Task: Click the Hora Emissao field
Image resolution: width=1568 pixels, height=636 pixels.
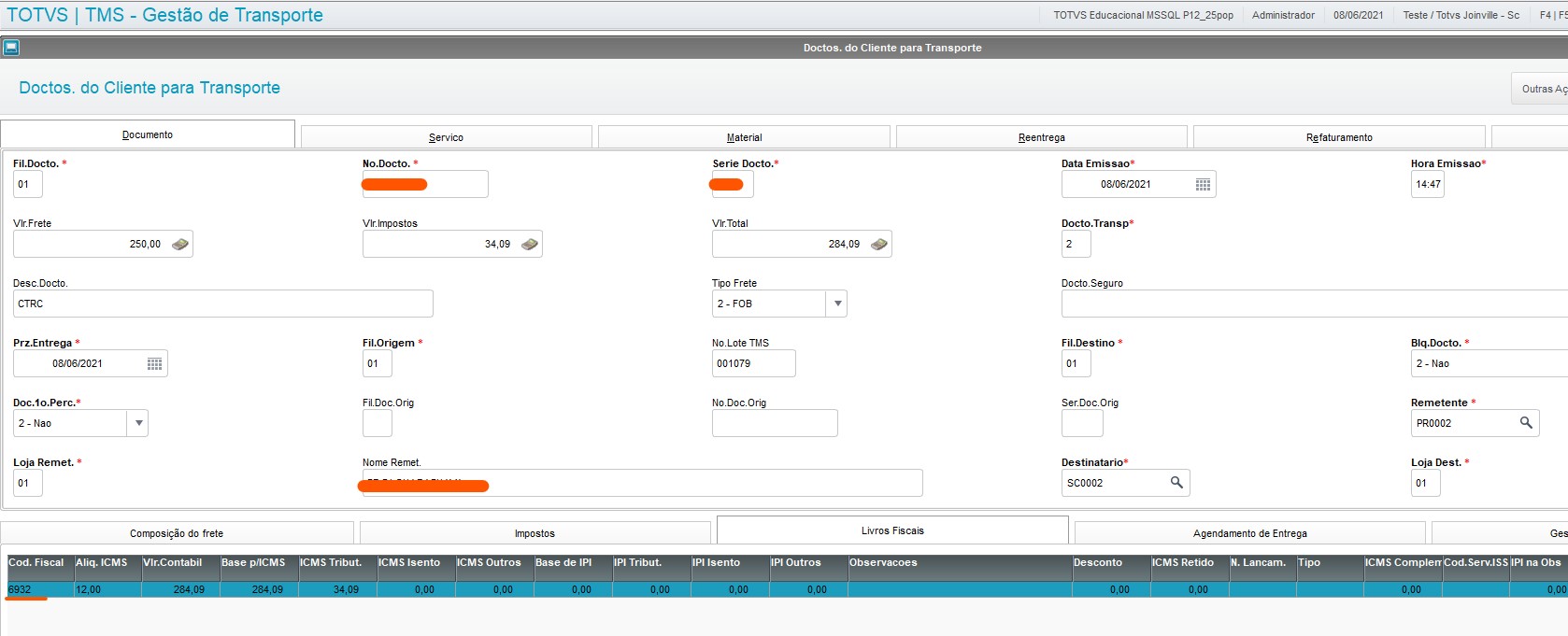Action: [1427, 184]
